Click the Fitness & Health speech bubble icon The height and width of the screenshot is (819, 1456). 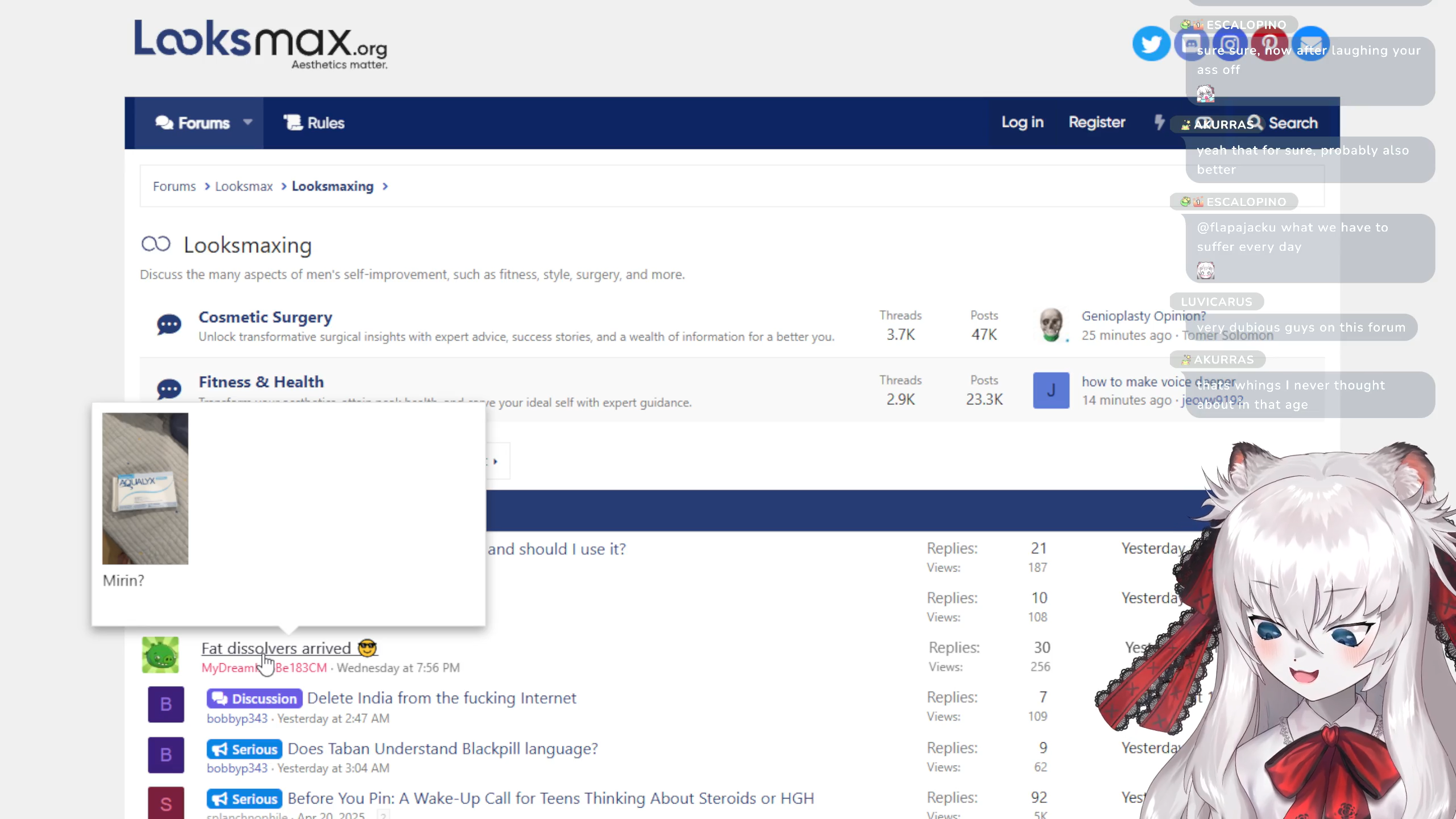click(x=169, y=390)
